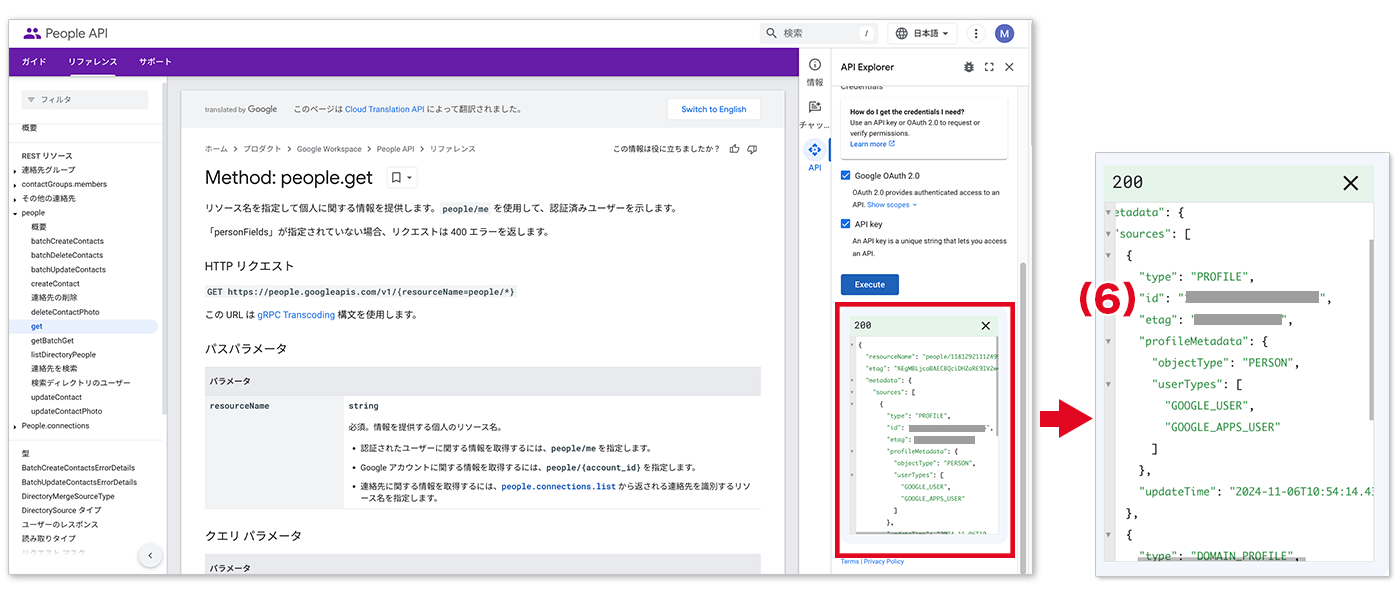
Task: Open the bookmark dropdown arrow
Action: 410,178
